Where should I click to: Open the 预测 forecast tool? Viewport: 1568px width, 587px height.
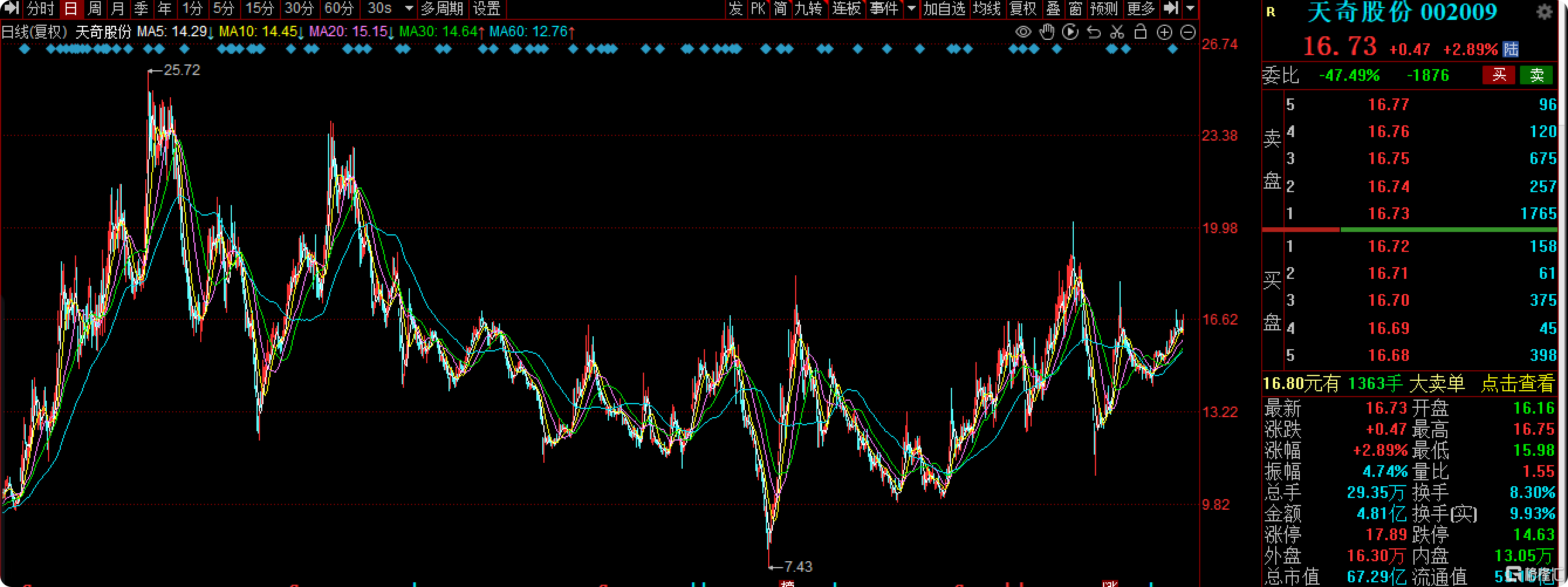pyautogui.click(x=1104, y=9)
